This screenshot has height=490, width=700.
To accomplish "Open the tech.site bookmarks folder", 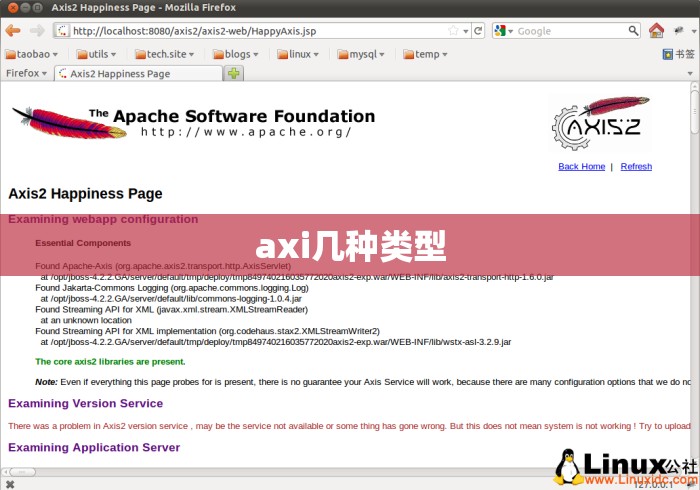I will [165, 54].
